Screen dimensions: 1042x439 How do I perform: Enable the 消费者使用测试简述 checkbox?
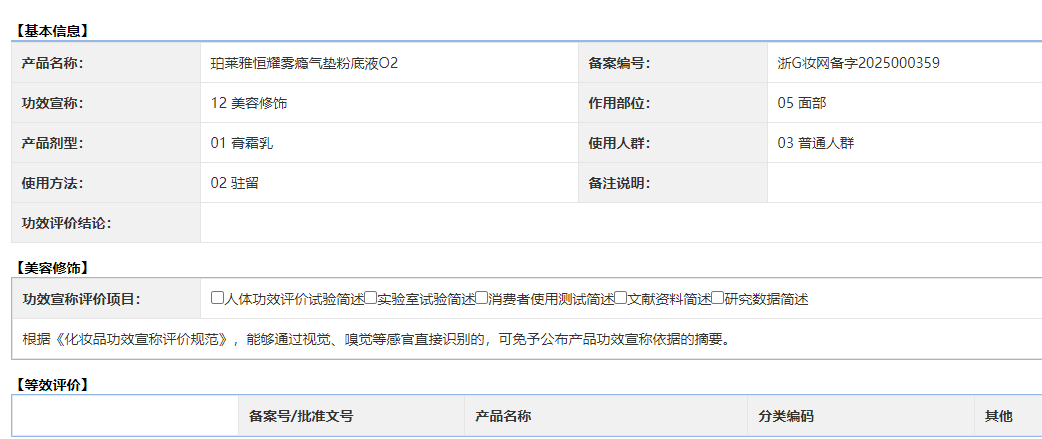[x=481, y=298]
